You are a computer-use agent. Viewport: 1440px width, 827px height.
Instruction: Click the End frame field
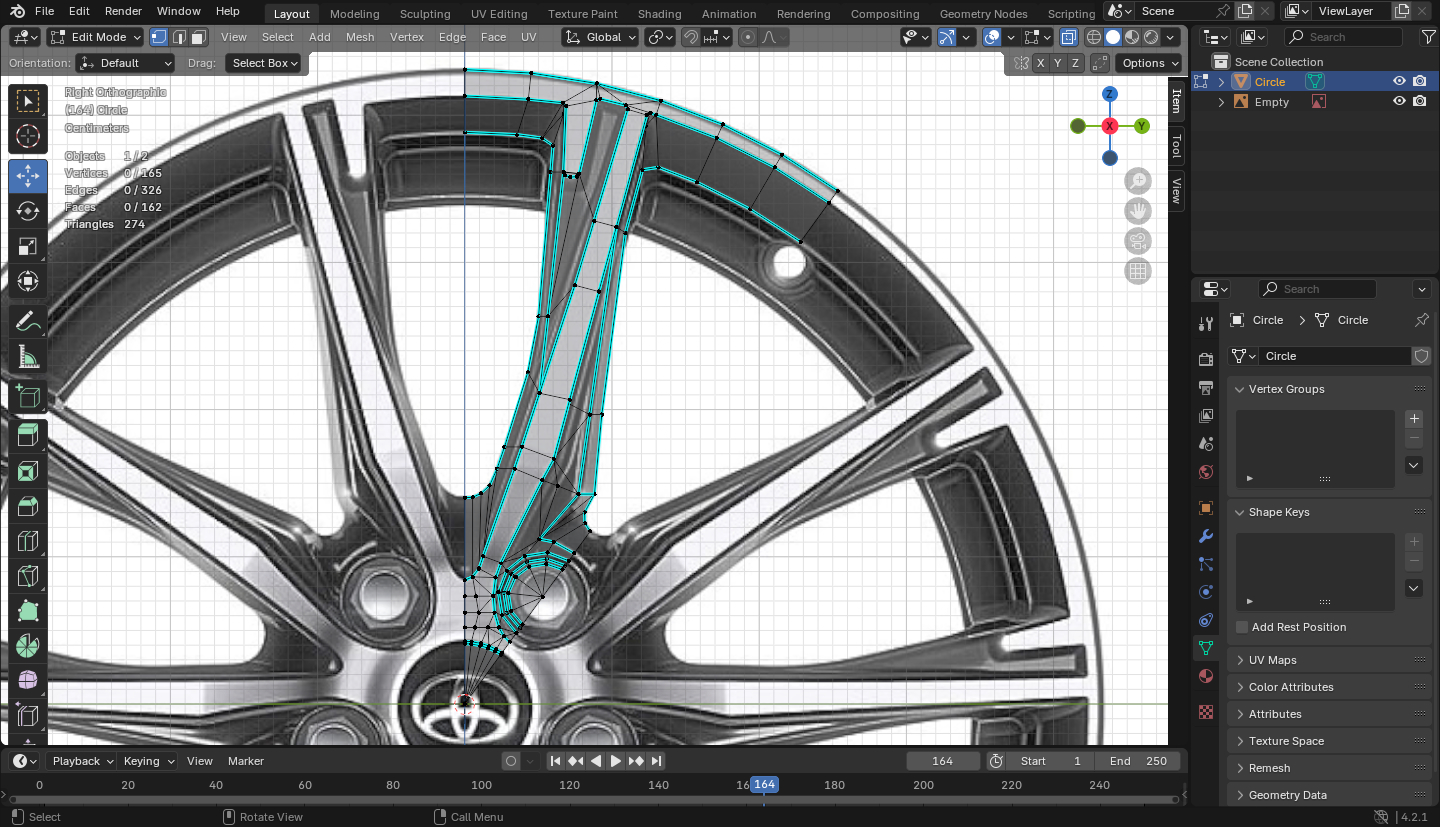1138,761
